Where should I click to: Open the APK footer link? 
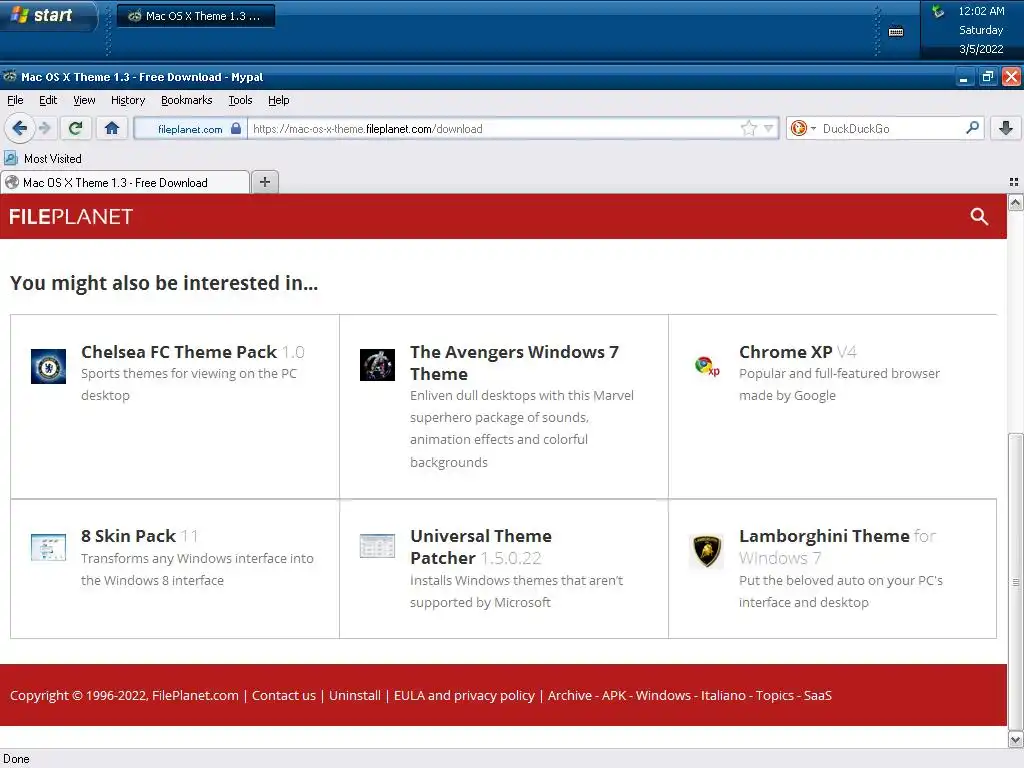coord(614,696)
